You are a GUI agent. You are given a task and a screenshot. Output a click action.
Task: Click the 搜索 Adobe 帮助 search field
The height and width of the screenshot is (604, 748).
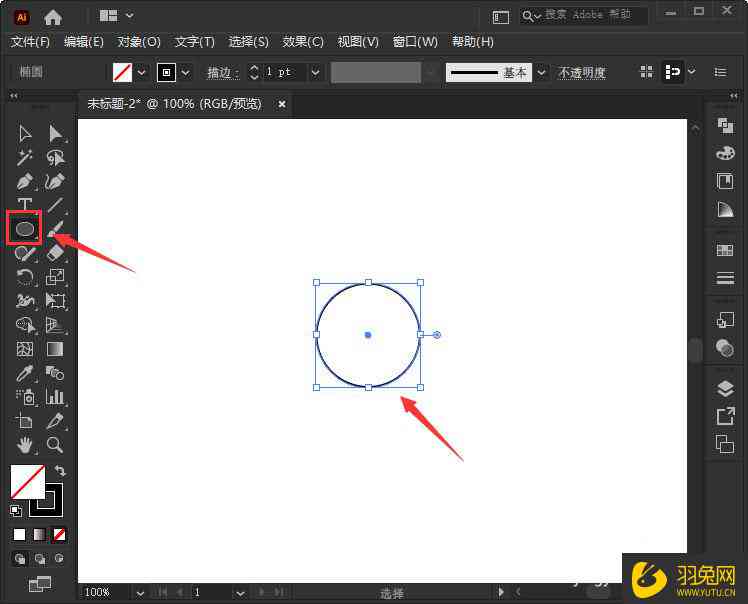[x=584, y=16]
